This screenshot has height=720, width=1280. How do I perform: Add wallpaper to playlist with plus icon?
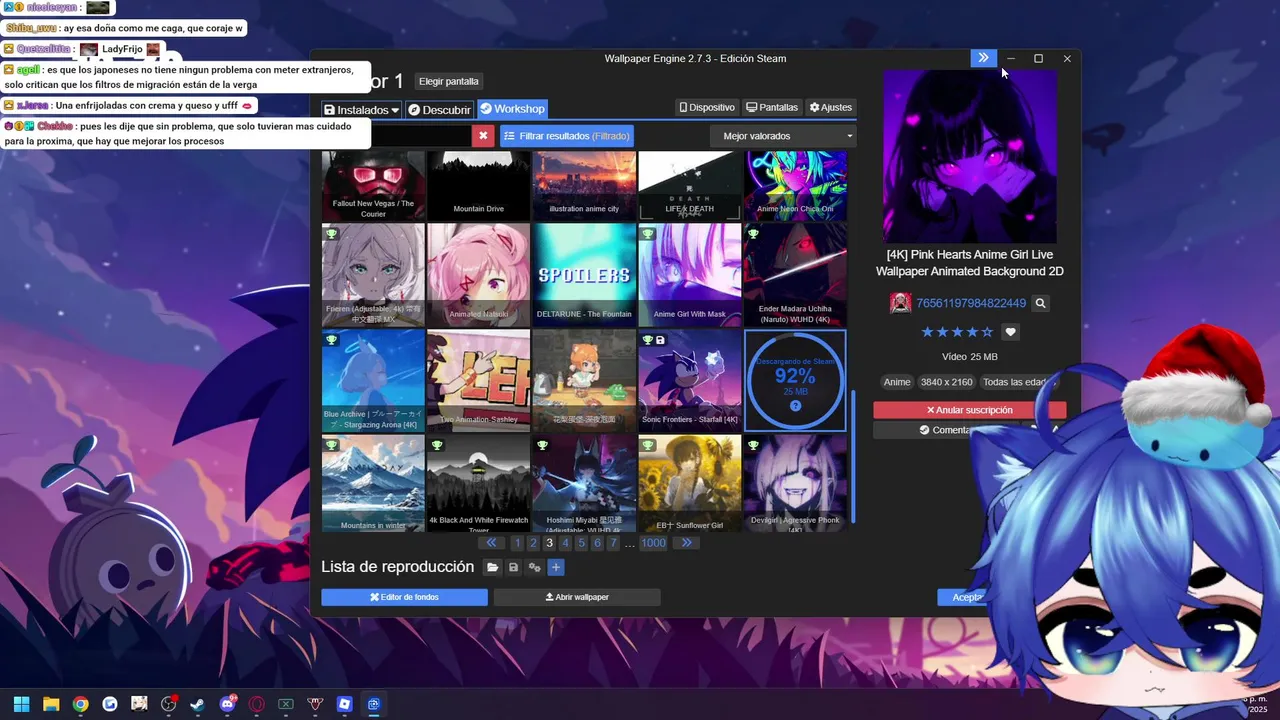click(x=556, y=568)
